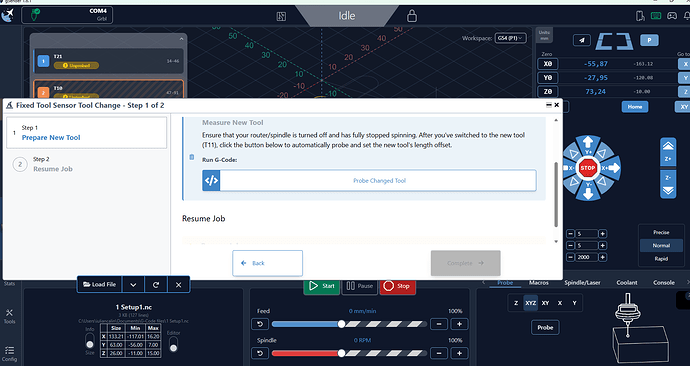The image size is (690, 366).
Task: Start the job
Action: tap(322, 286)
